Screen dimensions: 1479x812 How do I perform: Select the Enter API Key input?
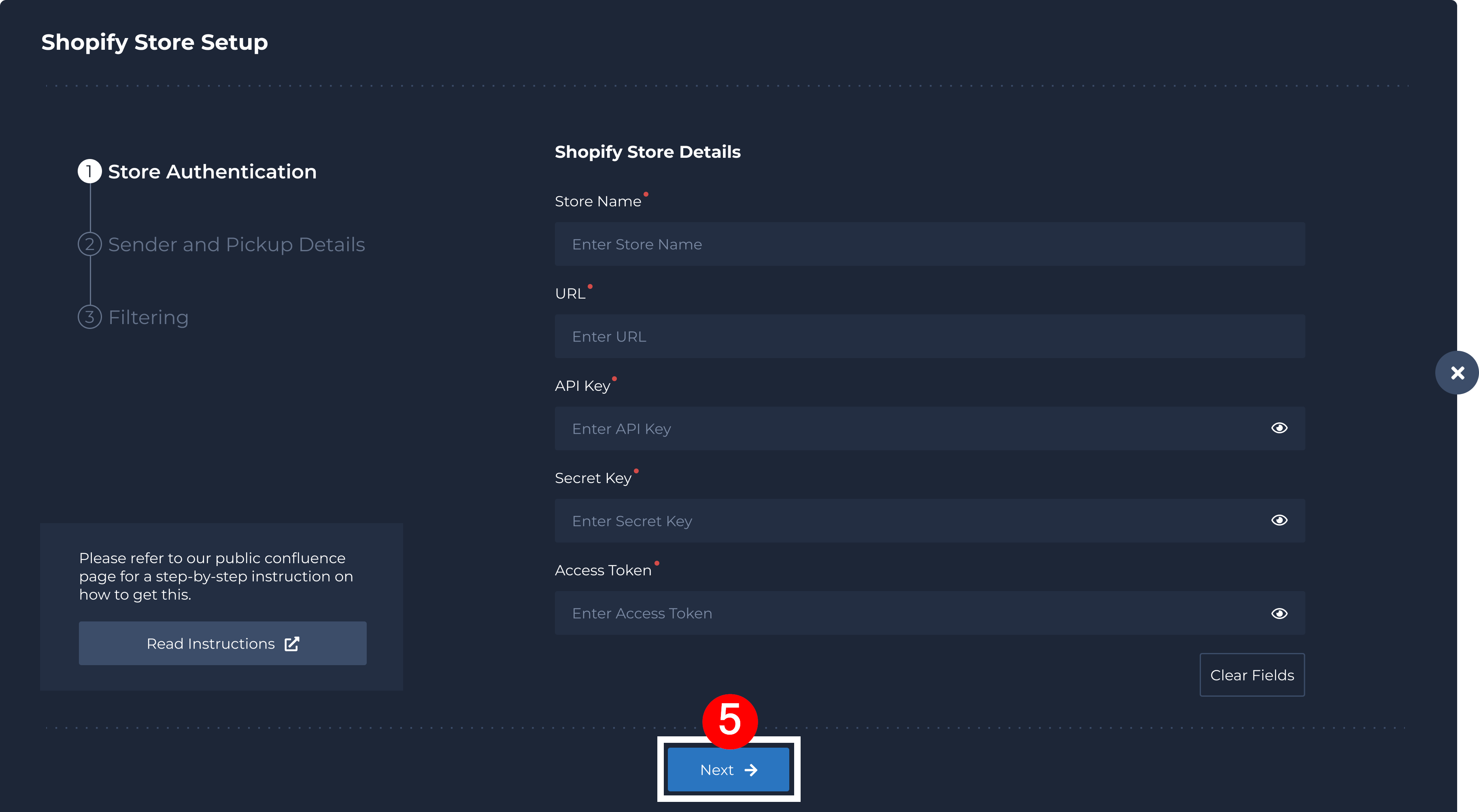(930, 429)
